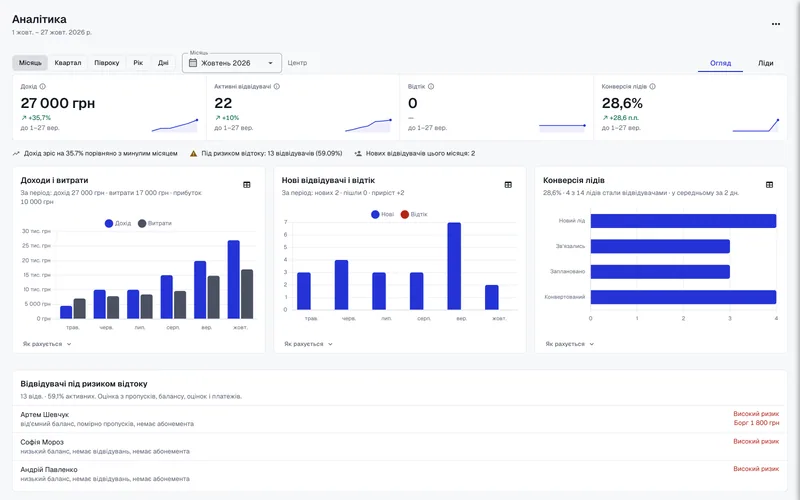
Task: Open Андрій Павленко visitor row
Action: coord(399,474)
